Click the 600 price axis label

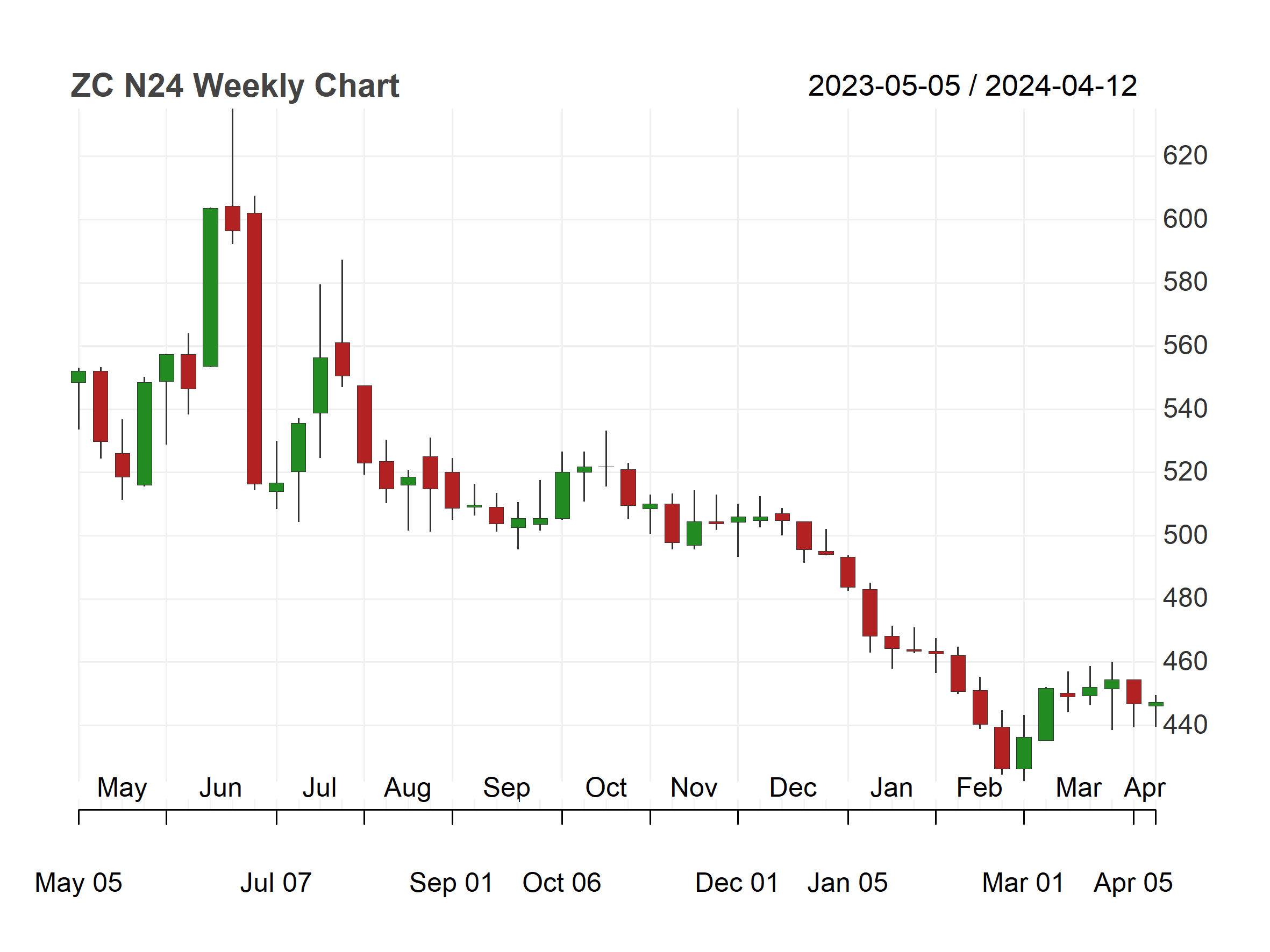[1185, 219]
